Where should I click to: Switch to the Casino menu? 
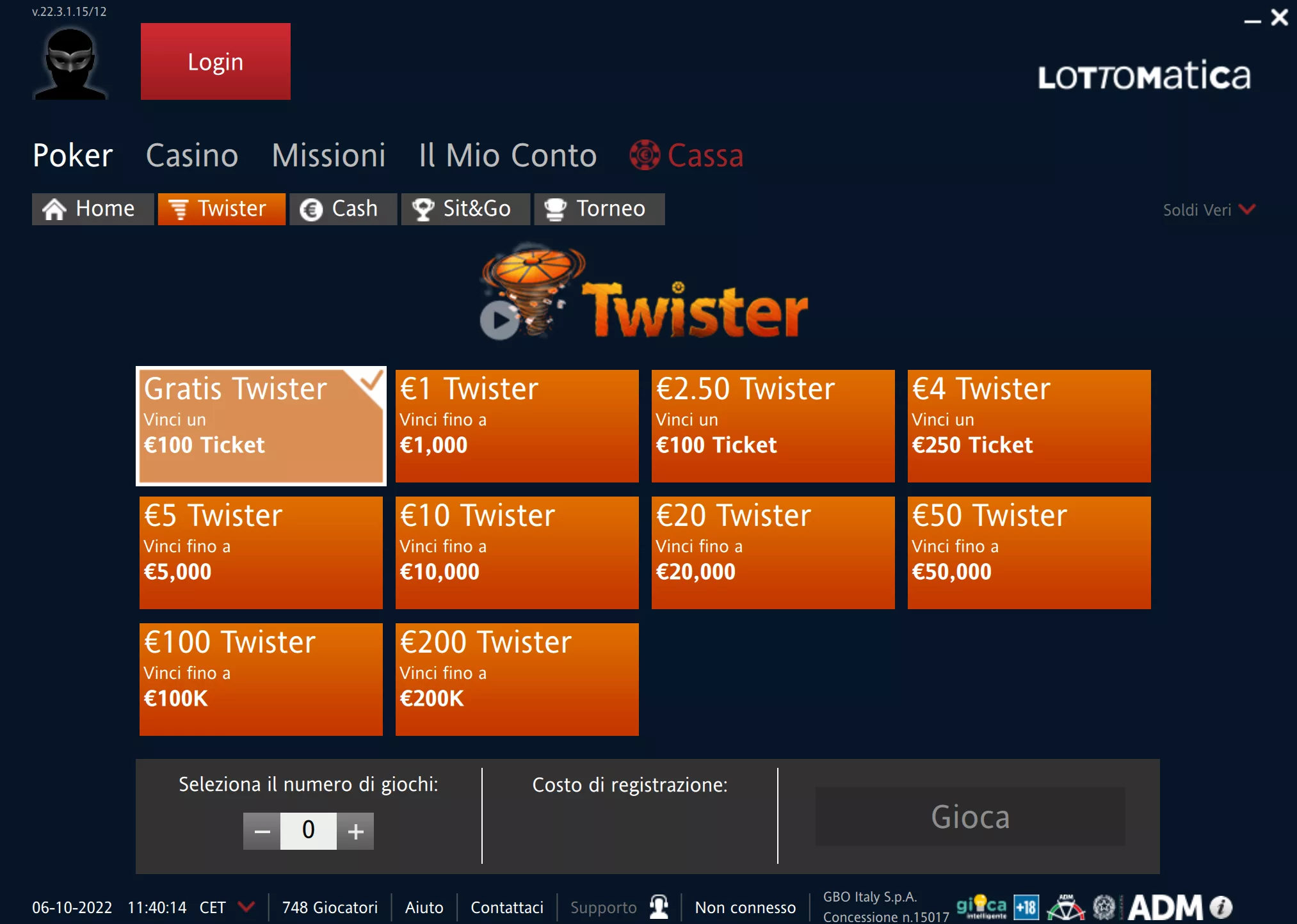click(192, 155)
